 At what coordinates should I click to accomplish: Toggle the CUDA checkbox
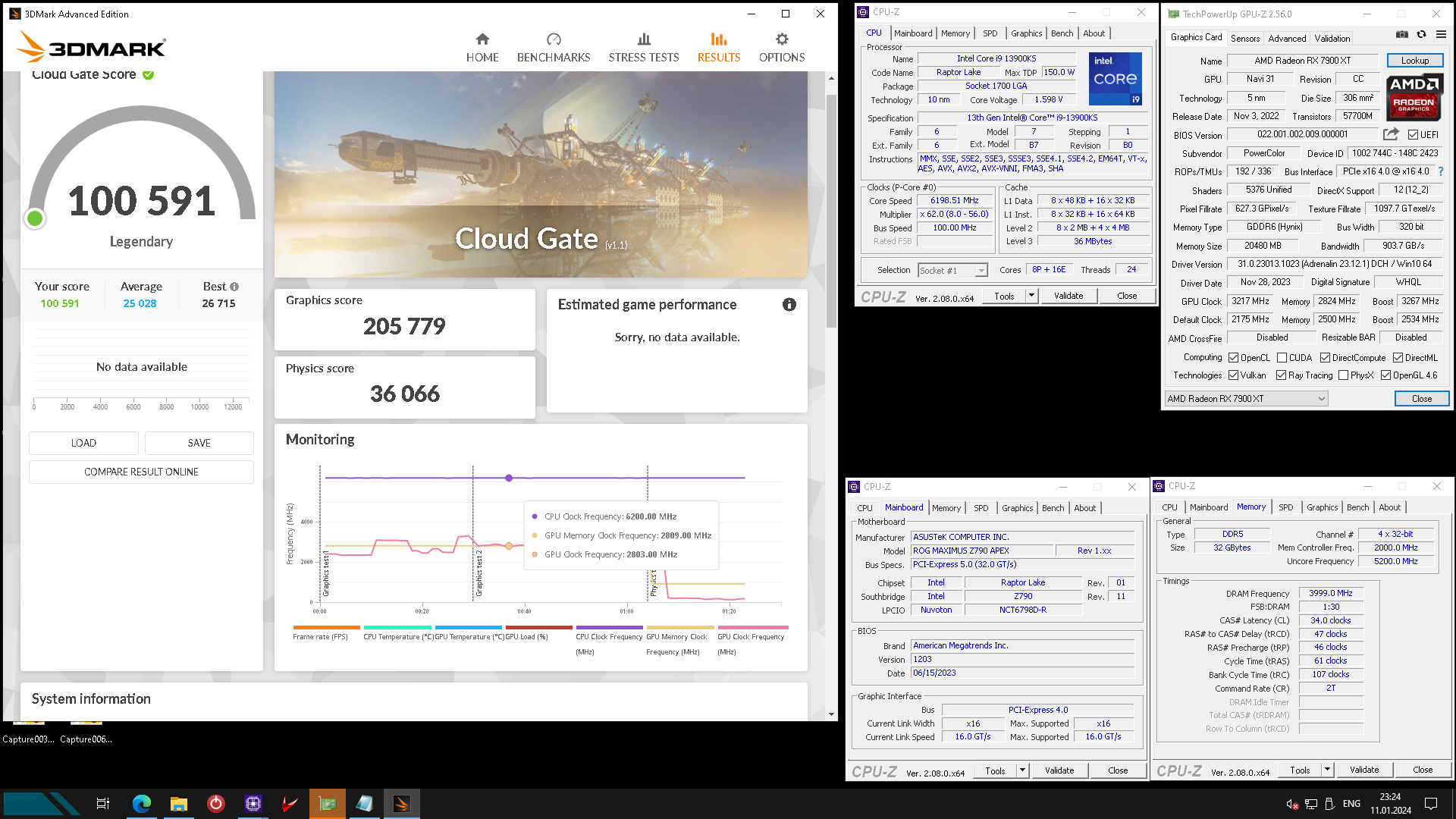click(x=1282, y=358)
